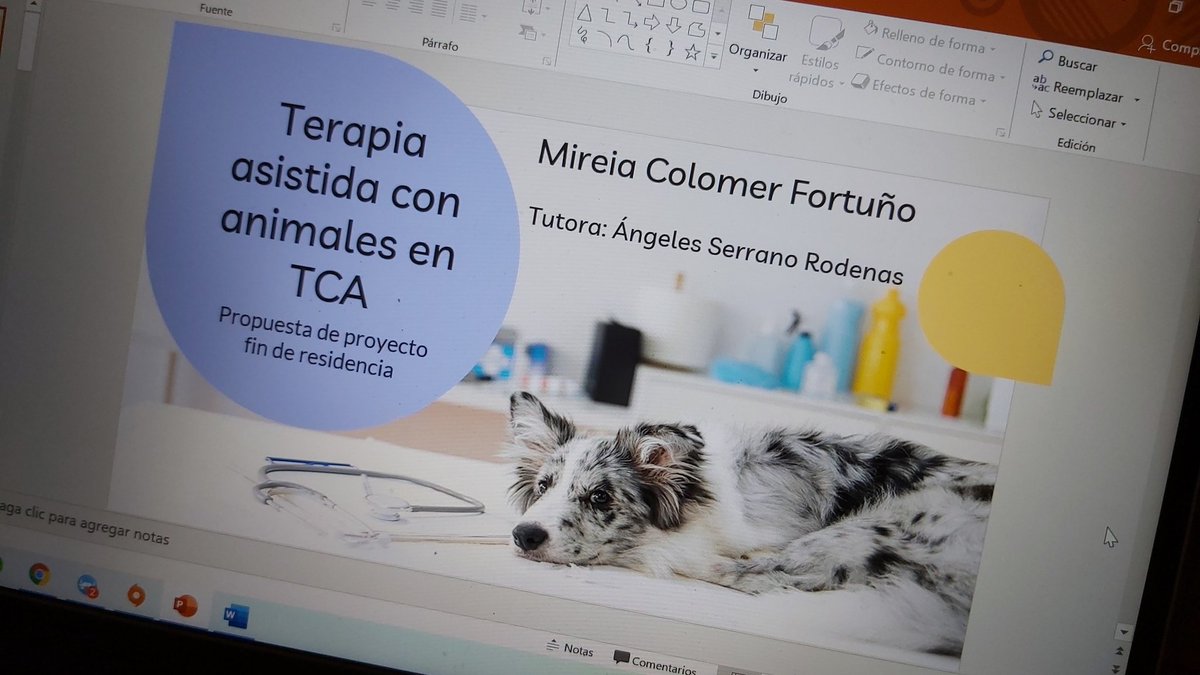1200x675 pixels.
Task: Select the triangle shape in shapes gallery
Action: click(x=584, y=13)
